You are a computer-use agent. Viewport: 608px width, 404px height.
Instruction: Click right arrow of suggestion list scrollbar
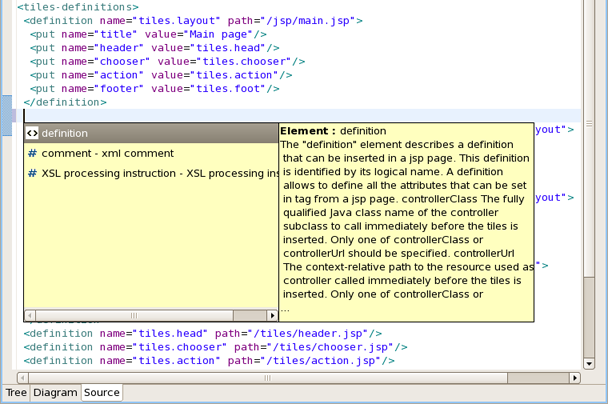(272, 315)
